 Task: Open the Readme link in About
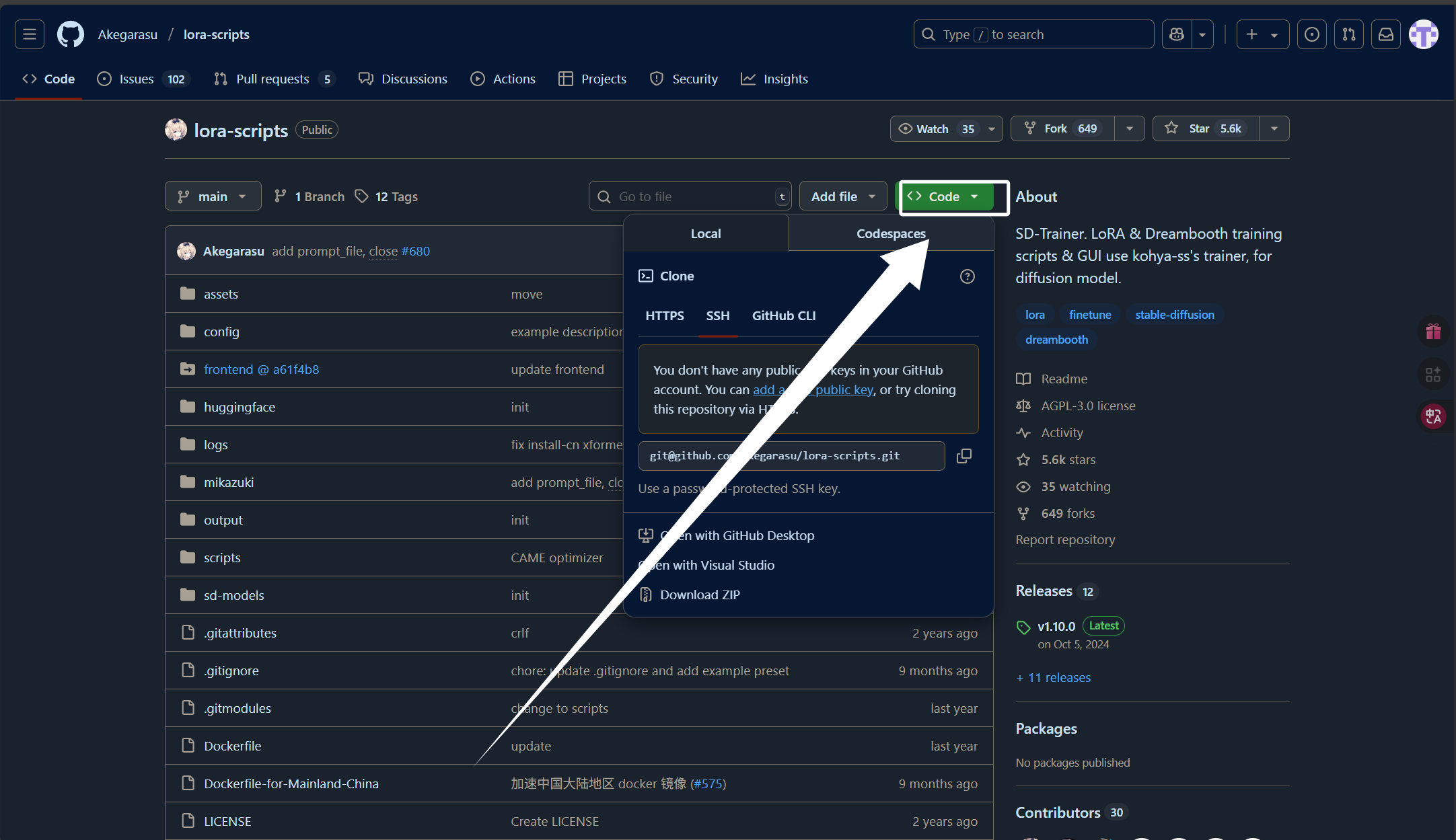(x=1052, y=379)
